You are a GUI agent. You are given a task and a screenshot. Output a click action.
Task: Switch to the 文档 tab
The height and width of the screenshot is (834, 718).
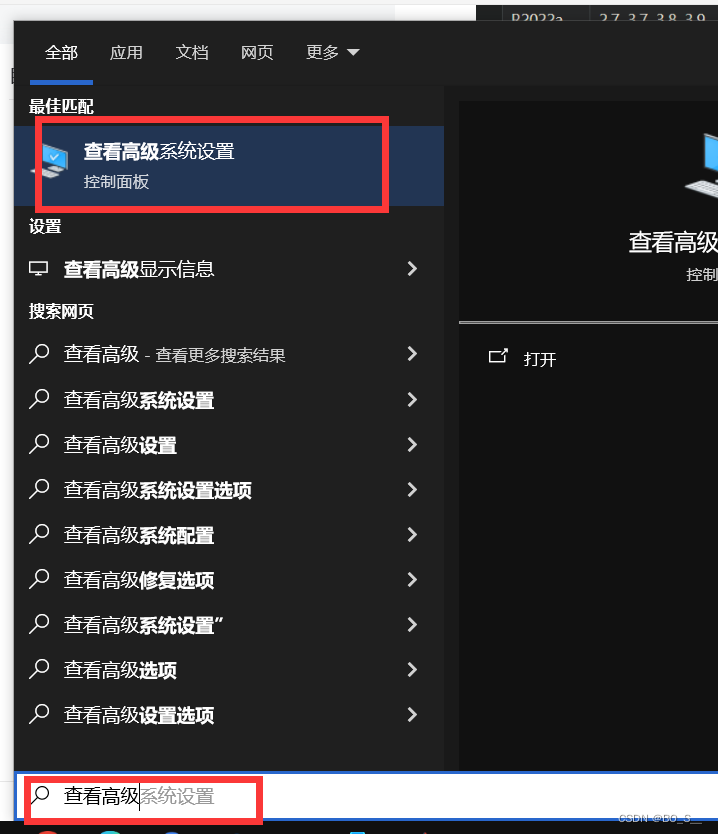[191, 52]
